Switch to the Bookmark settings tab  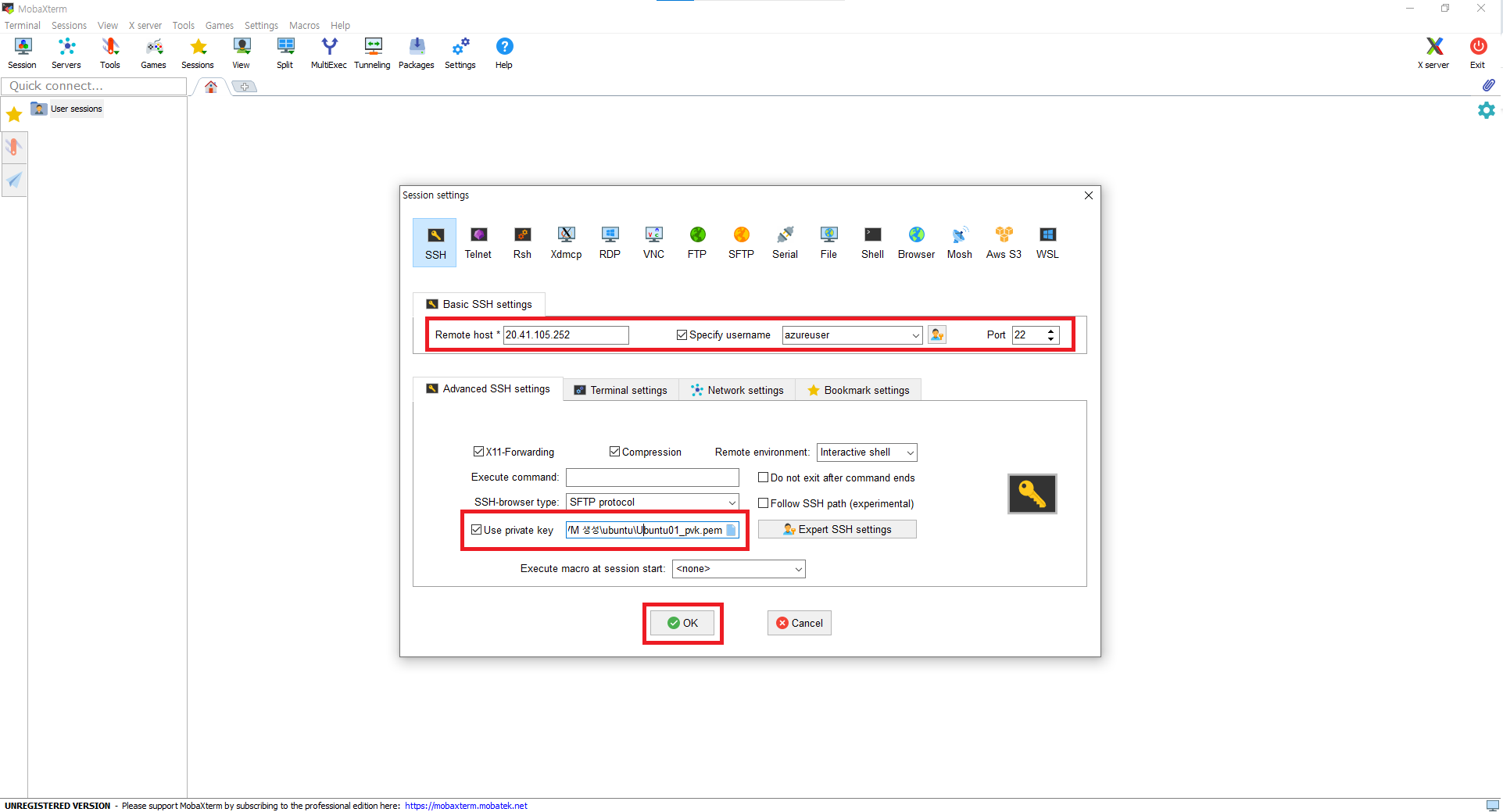[858, 390]
